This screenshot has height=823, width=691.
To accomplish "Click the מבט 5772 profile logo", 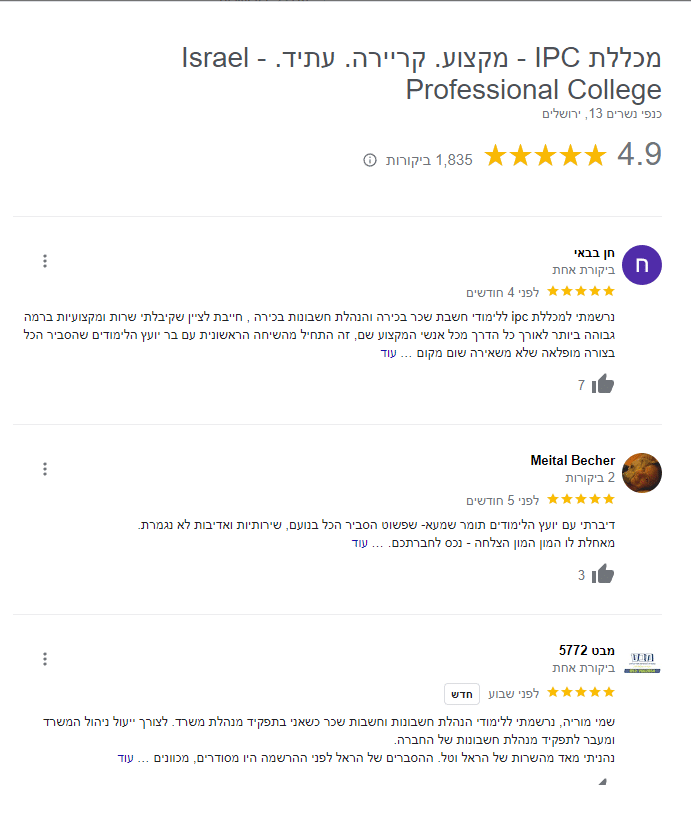I will pos(642,662).
